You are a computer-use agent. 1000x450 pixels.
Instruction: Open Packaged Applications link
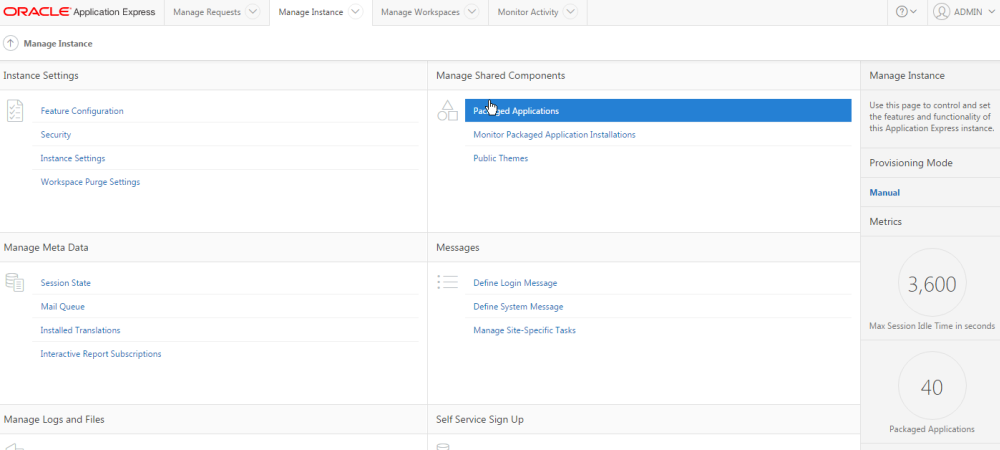516,111
